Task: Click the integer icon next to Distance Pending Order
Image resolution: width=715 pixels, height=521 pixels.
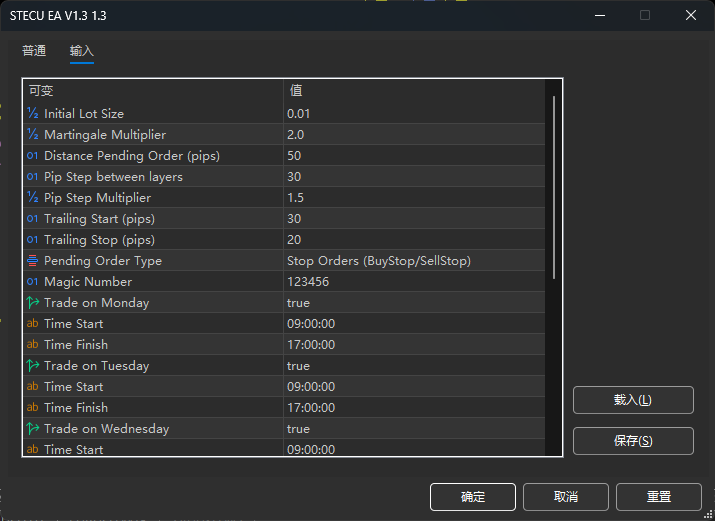Action: [32, 156]
